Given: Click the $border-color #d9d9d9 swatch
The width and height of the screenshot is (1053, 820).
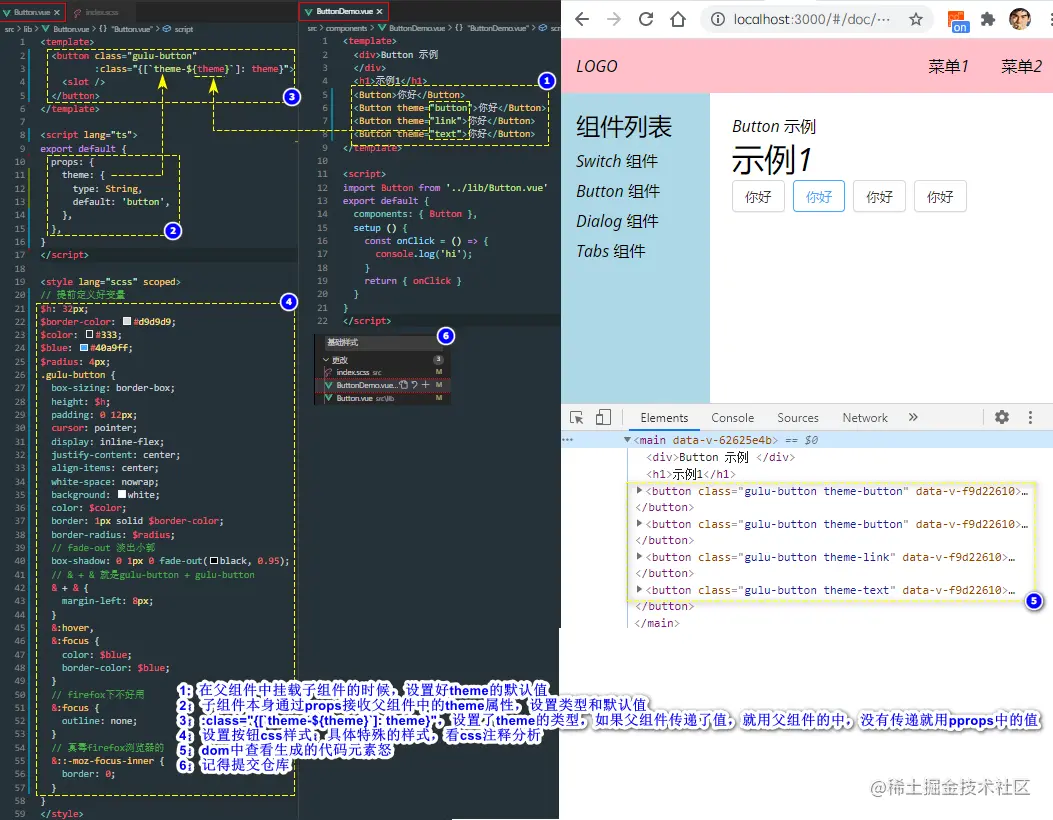Looking at the screenshot, I should 126,321.
